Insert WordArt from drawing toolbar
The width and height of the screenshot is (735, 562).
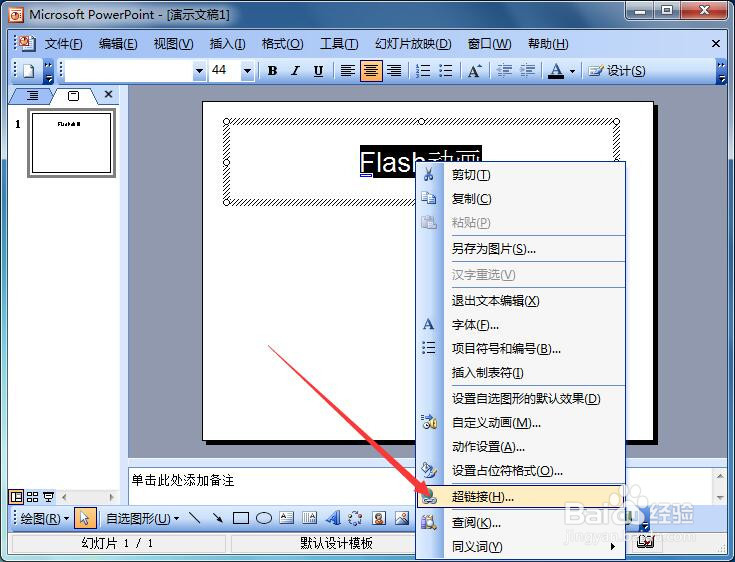(333, 518)
